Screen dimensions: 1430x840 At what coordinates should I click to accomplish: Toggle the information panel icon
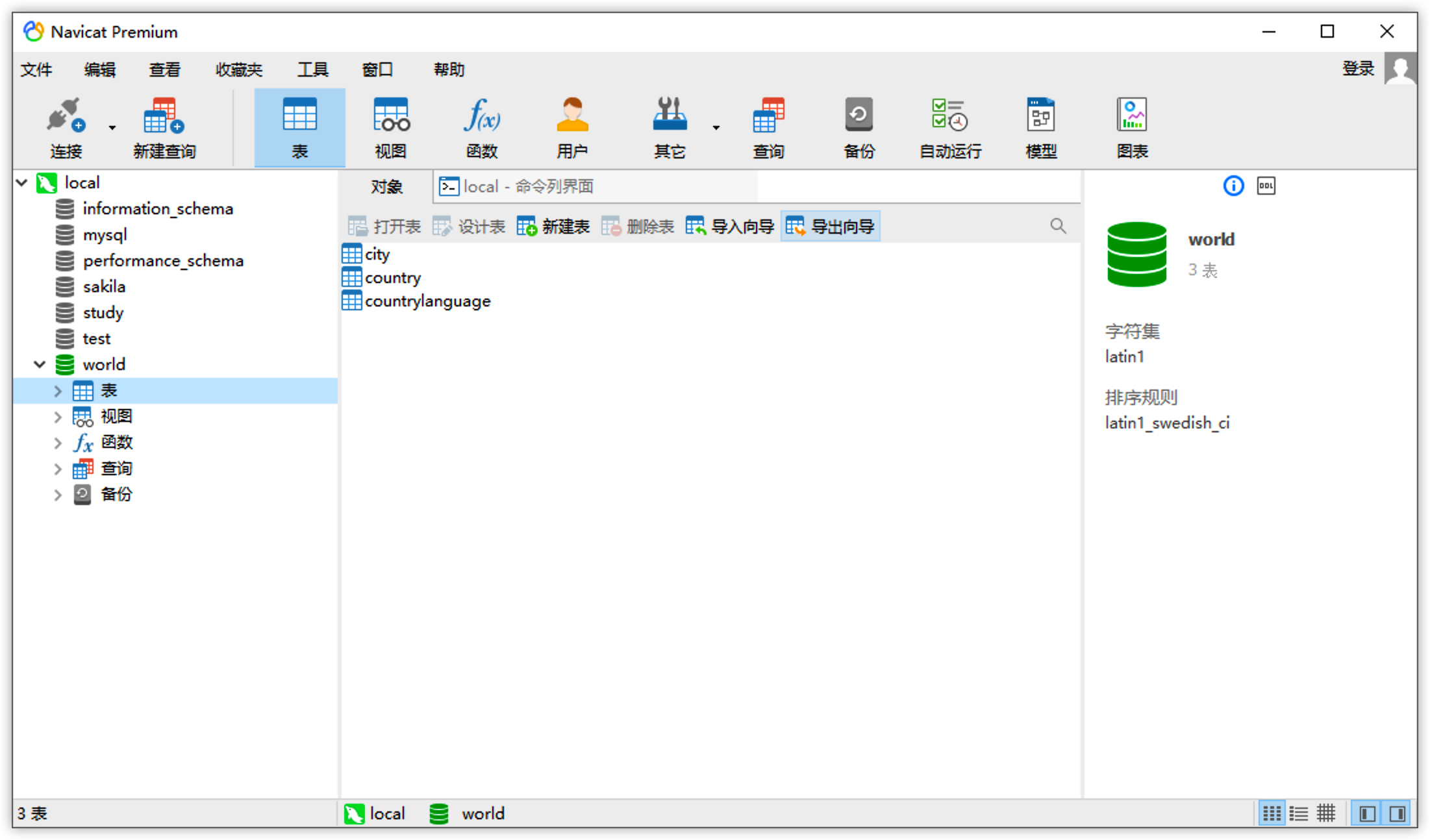[x=1234, y=184]
